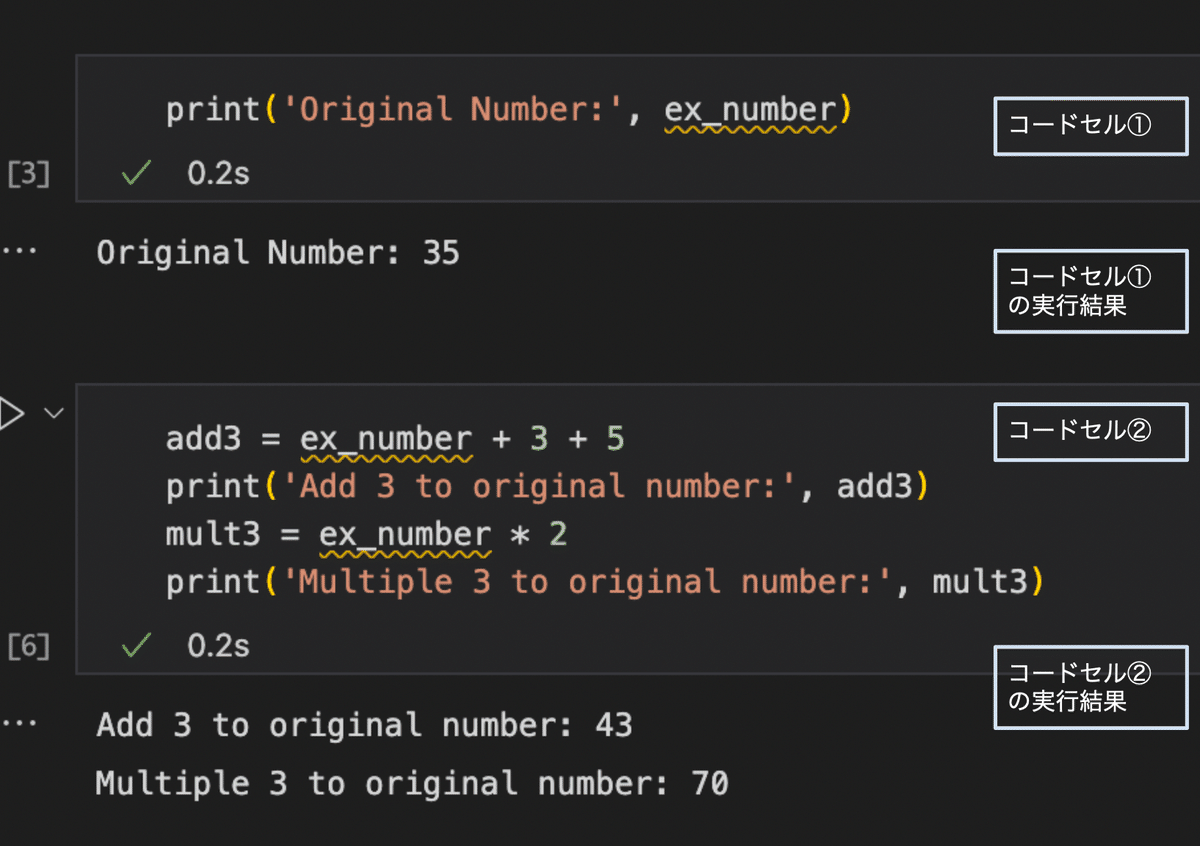This screenshot has height=846, width=1200.
Task: Click line print('Original Number:', ex_number)
Action: (x=508, y=110)
